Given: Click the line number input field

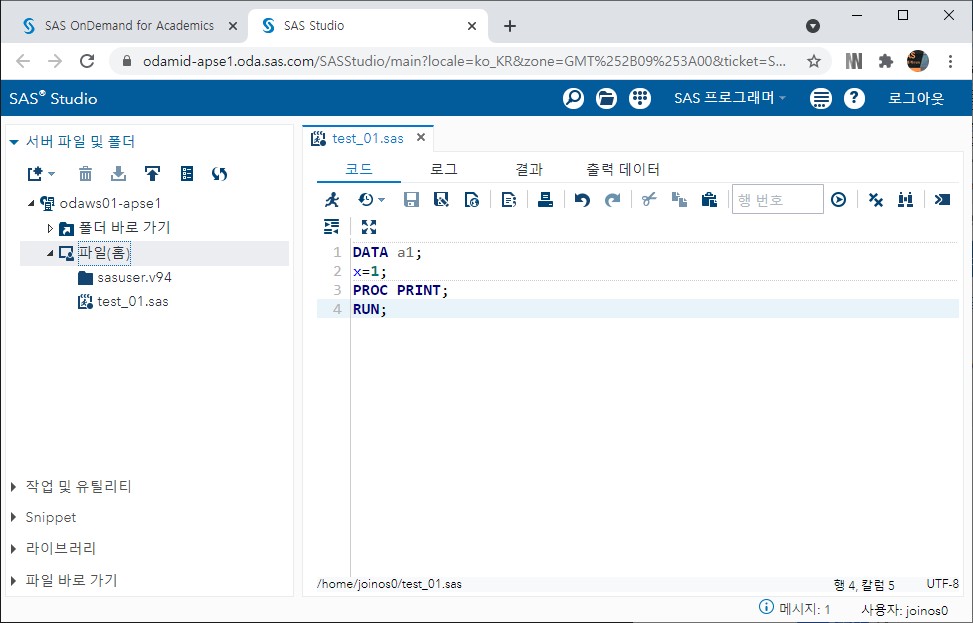Looking at the screenshot, I should point(778,199).
